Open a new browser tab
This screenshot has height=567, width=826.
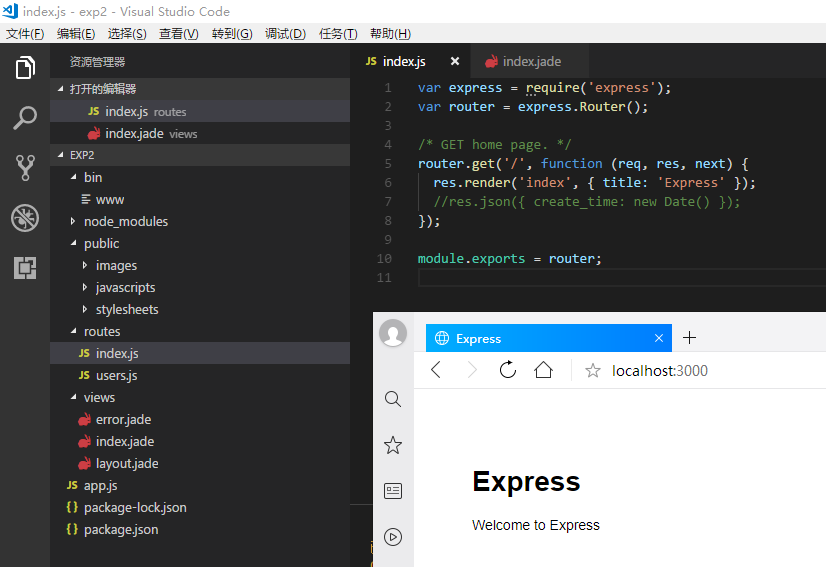pos(689,338)
